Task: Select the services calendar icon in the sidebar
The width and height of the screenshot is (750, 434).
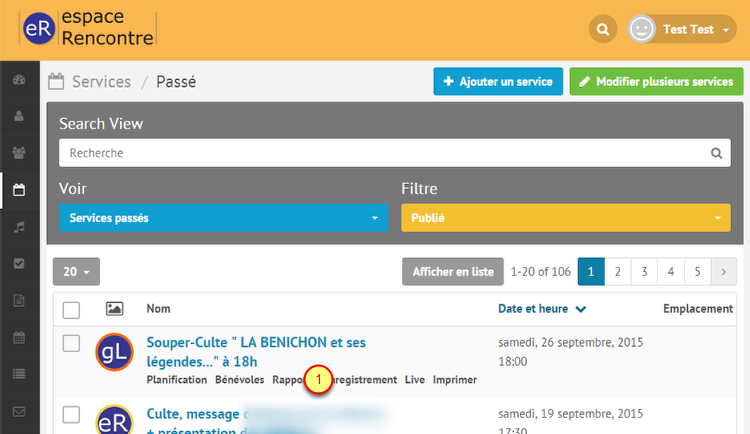Action: [19, 190]
